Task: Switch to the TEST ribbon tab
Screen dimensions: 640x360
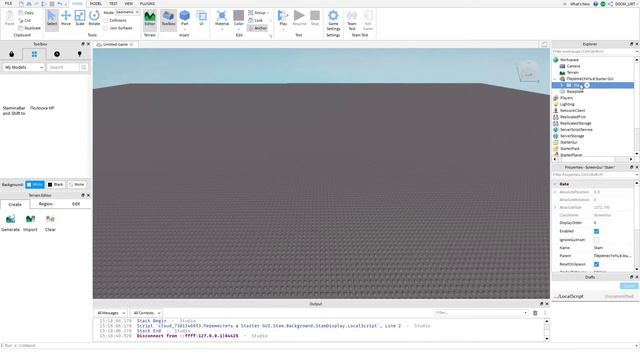Action: coord(113,4)
